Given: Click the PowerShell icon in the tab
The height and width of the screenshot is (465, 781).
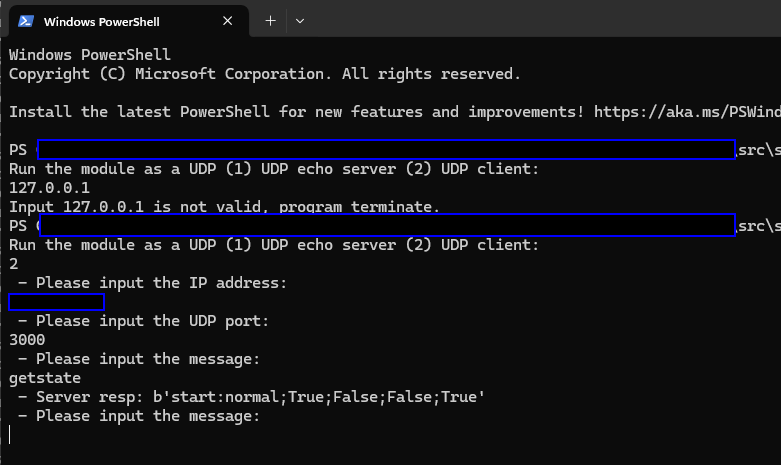Looking at the screenshot, I should pyautogui.click(x=26, y=21).
